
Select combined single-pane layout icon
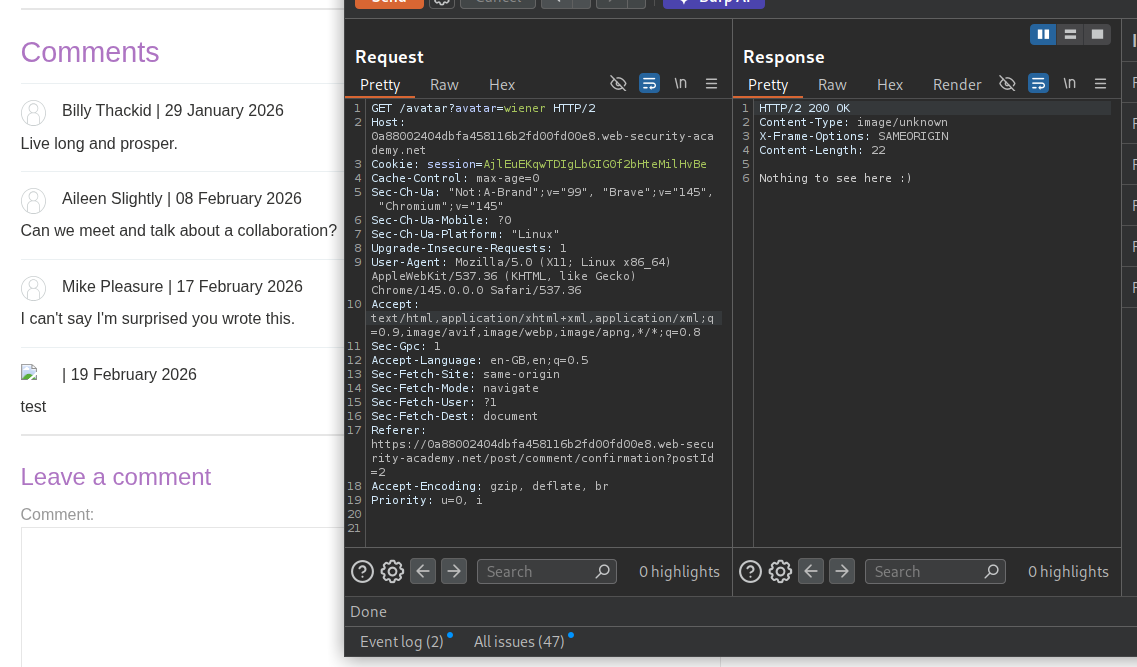tap(1098, 34)
